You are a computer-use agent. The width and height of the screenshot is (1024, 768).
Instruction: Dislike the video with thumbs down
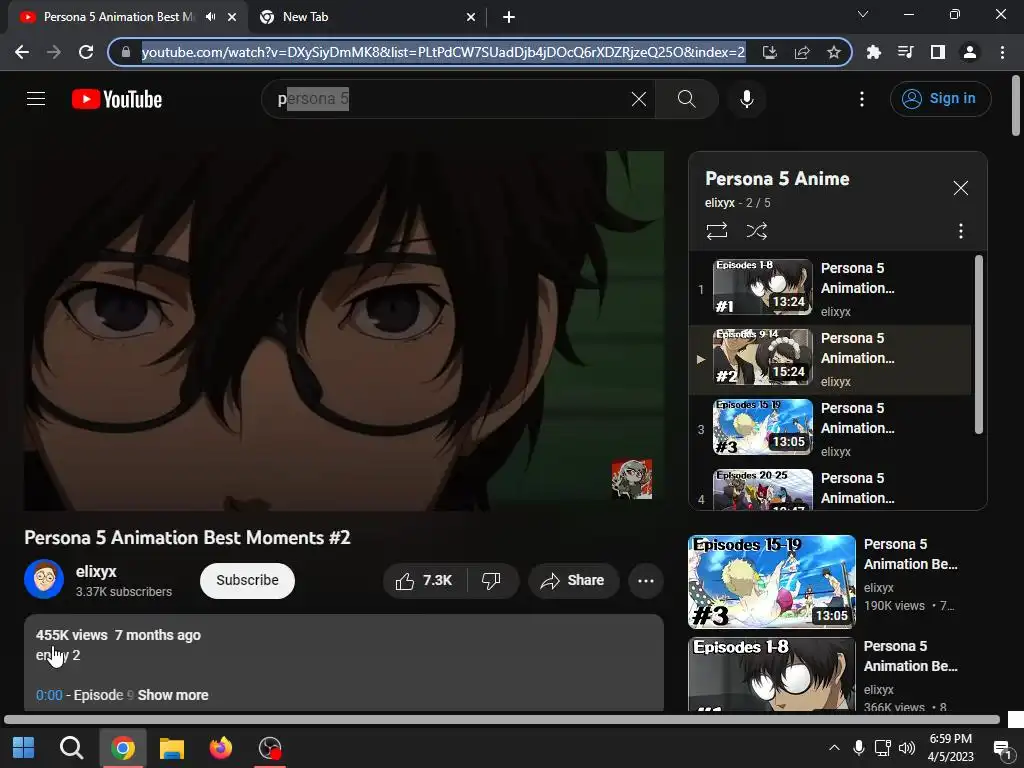click(x=492, y=581)
